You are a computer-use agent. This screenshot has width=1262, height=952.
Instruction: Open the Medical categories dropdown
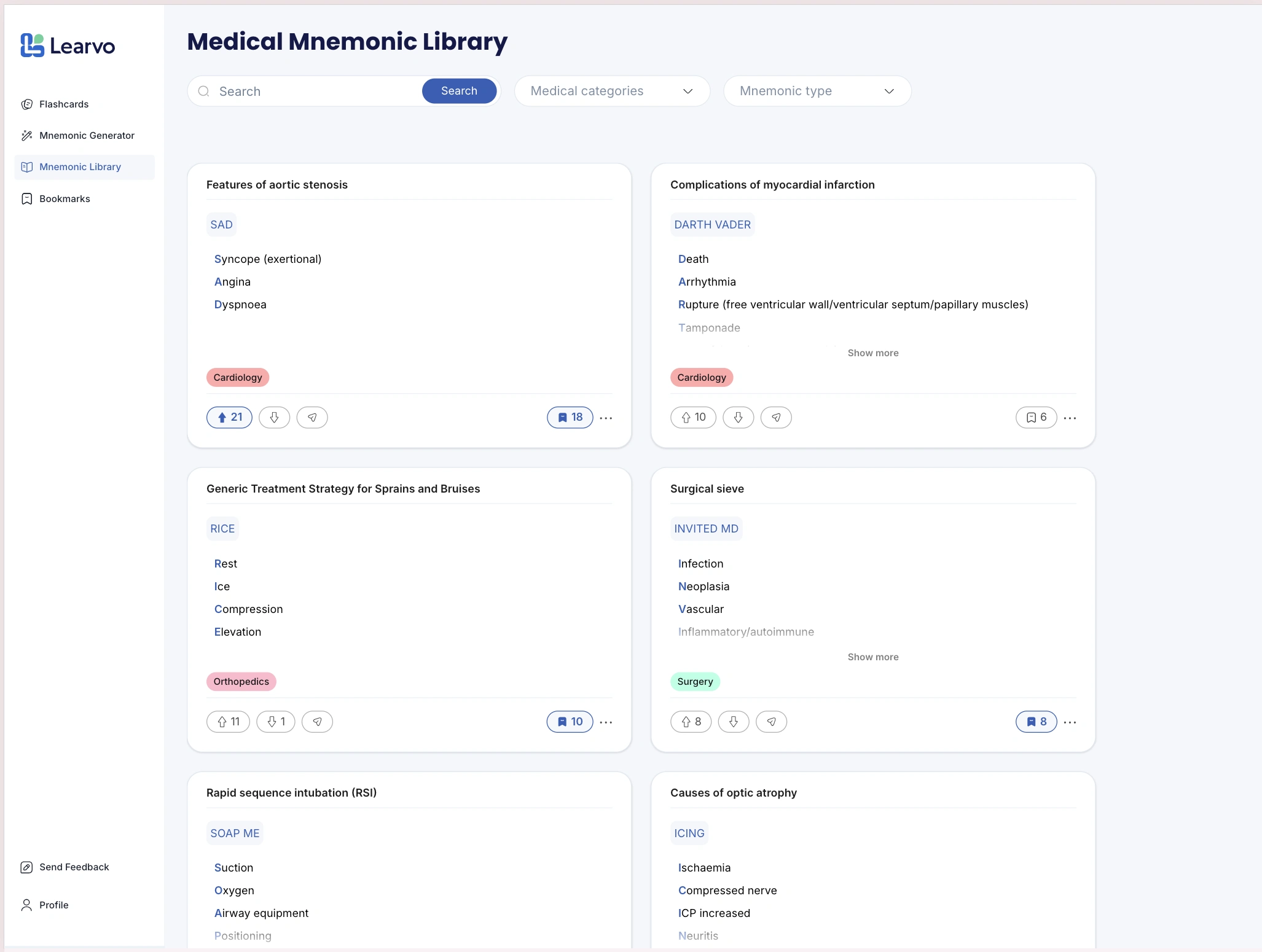(x=612, y=91)
